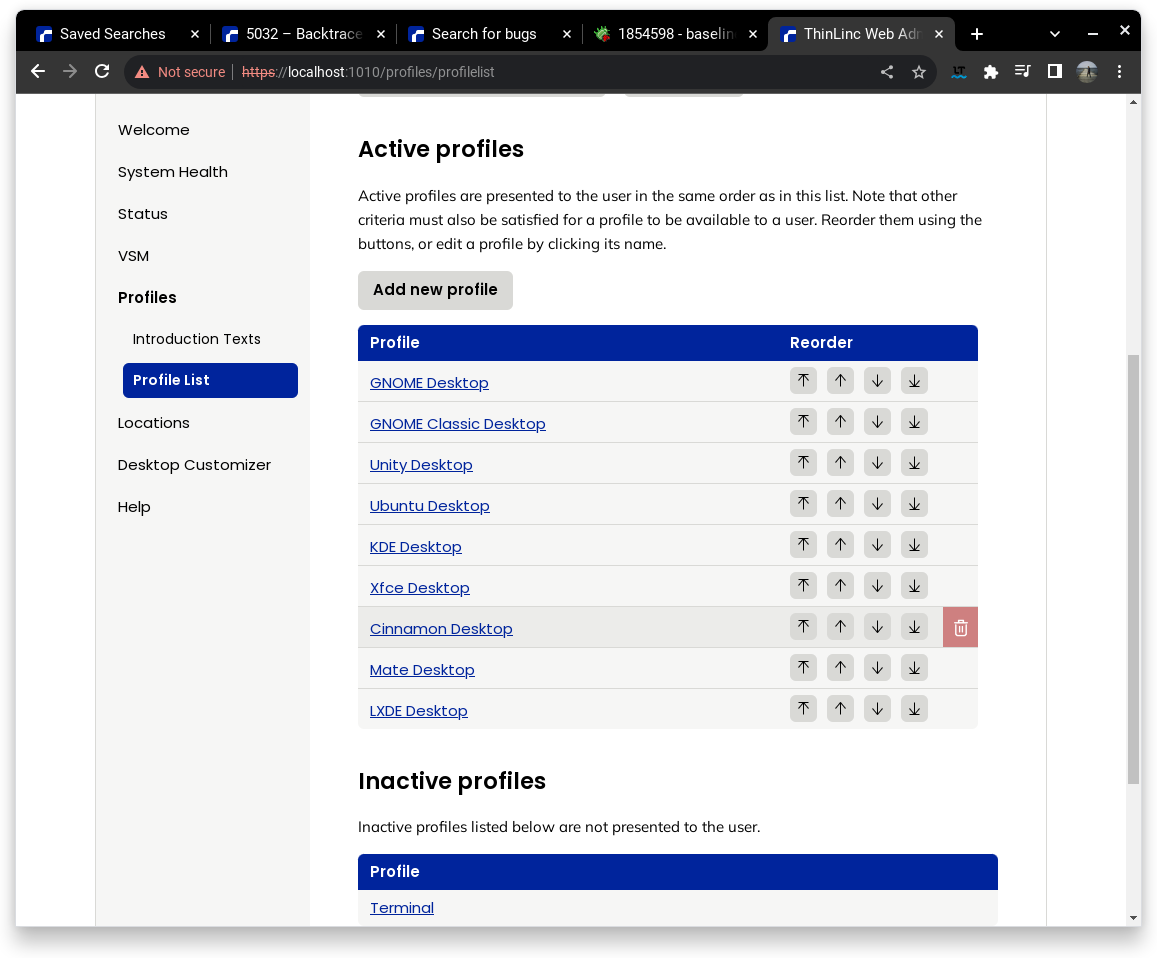Move GNOME Classic Desktop to bottom
The width and height of the screenshot is (1157, 958).
913,421
